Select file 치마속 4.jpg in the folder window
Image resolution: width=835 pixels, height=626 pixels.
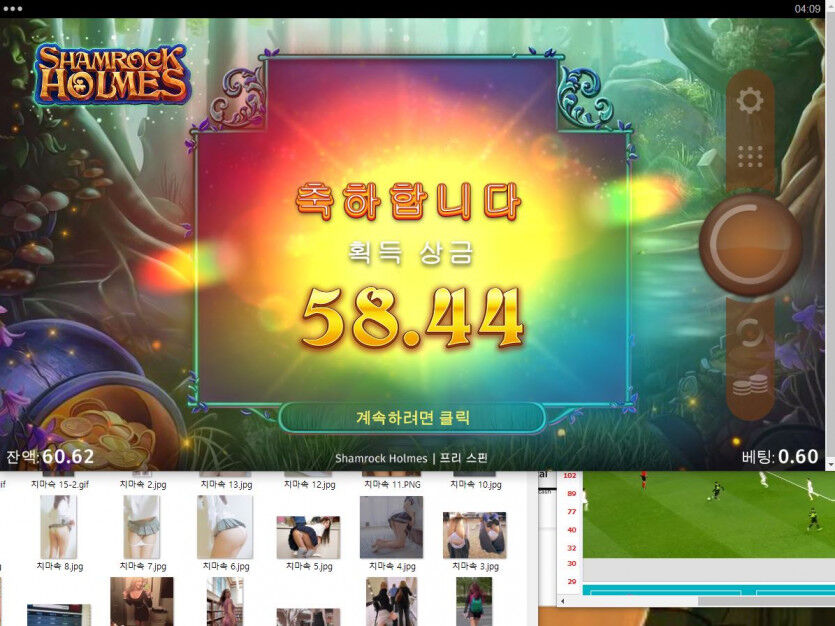(391, 533)
